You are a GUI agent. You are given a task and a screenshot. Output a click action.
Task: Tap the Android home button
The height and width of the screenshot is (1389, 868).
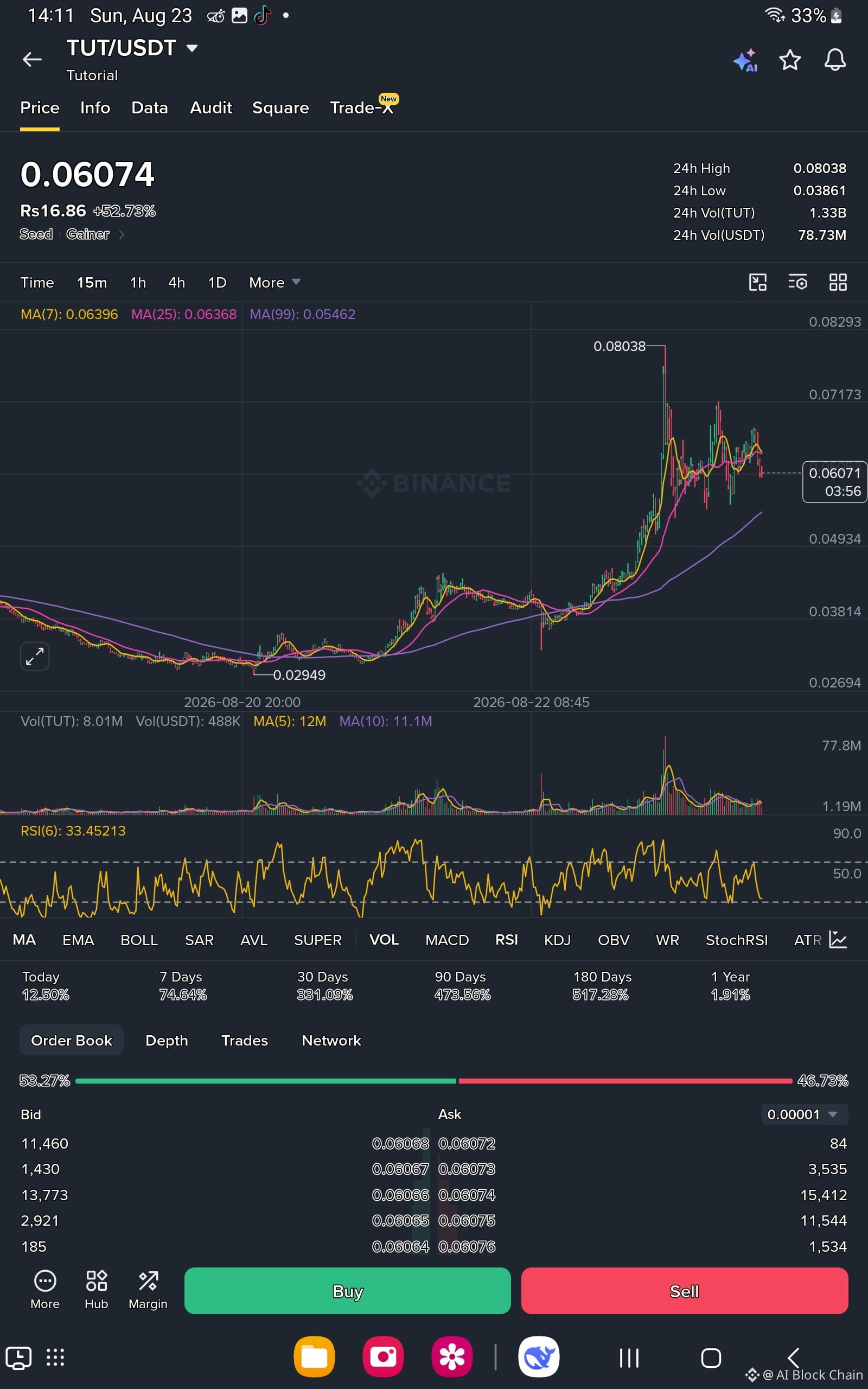711,1358
